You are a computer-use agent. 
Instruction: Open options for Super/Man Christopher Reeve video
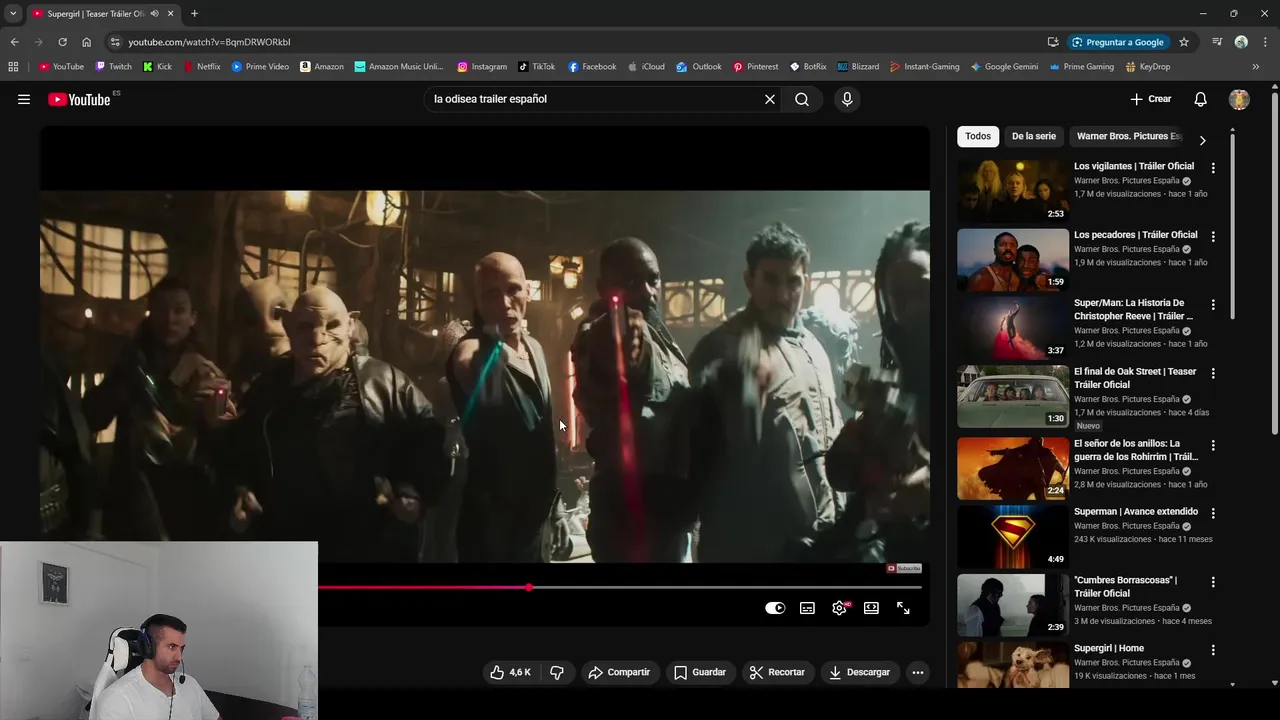pos(1213,304)
